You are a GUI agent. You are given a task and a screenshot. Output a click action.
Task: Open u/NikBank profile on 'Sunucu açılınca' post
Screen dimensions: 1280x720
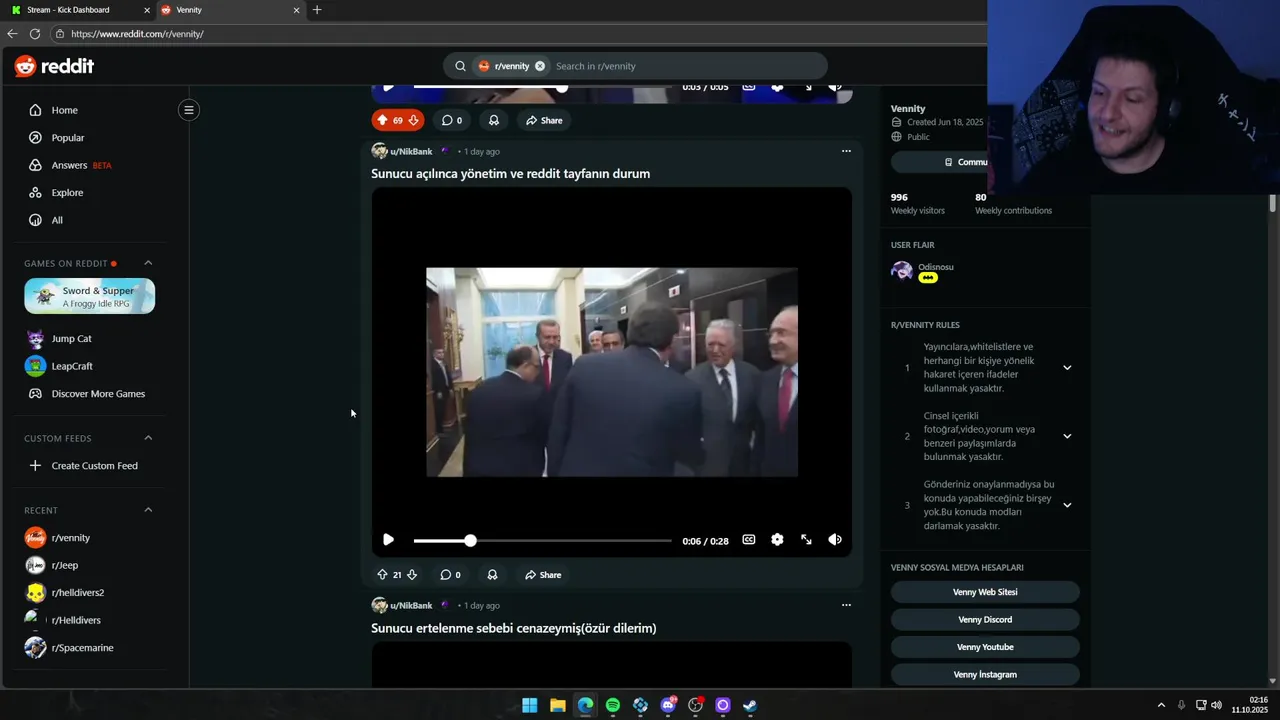[411, 152]
